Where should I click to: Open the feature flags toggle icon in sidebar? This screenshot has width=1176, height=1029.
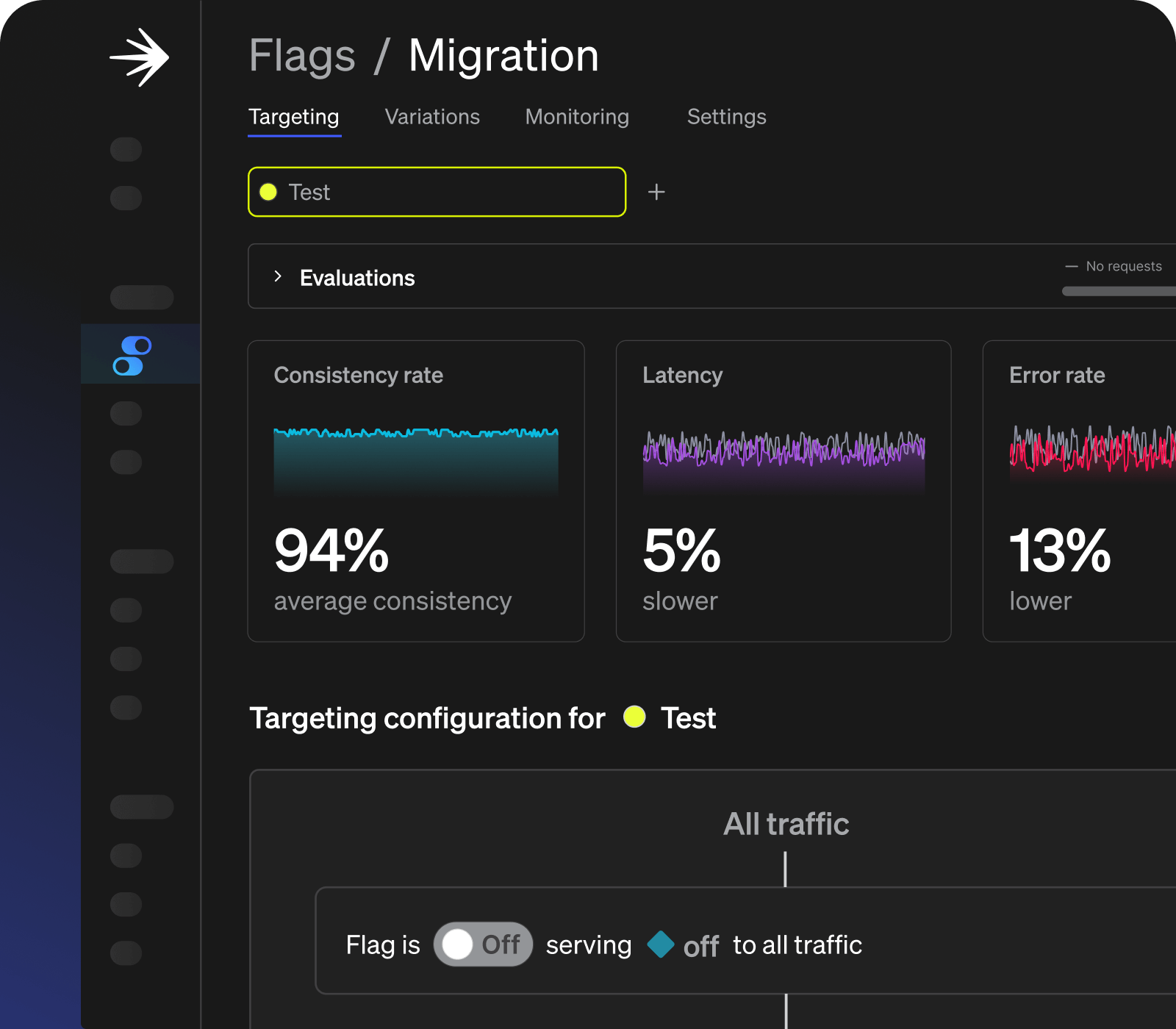(132, 356)
